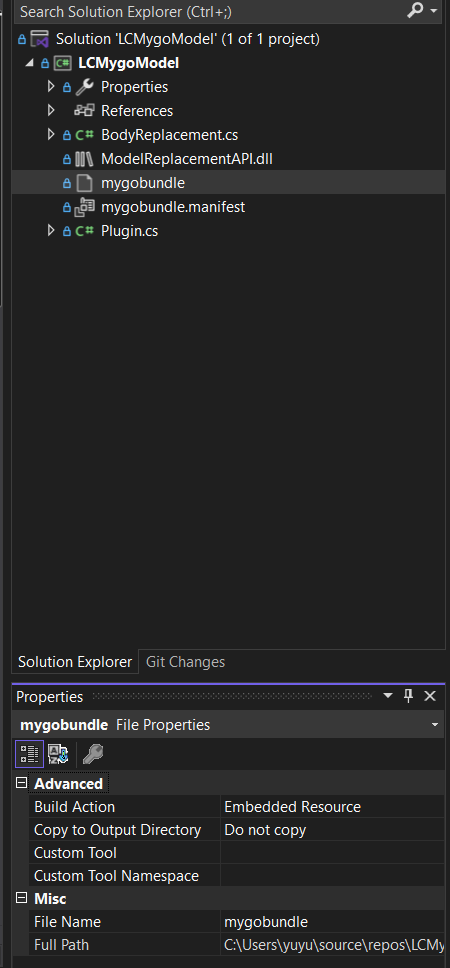Image resolution: width=450 pixels, height=968 pixels.
Task: Select Copy to Output Directory property label
Action: pyautogui.click(x=117, y=830)
